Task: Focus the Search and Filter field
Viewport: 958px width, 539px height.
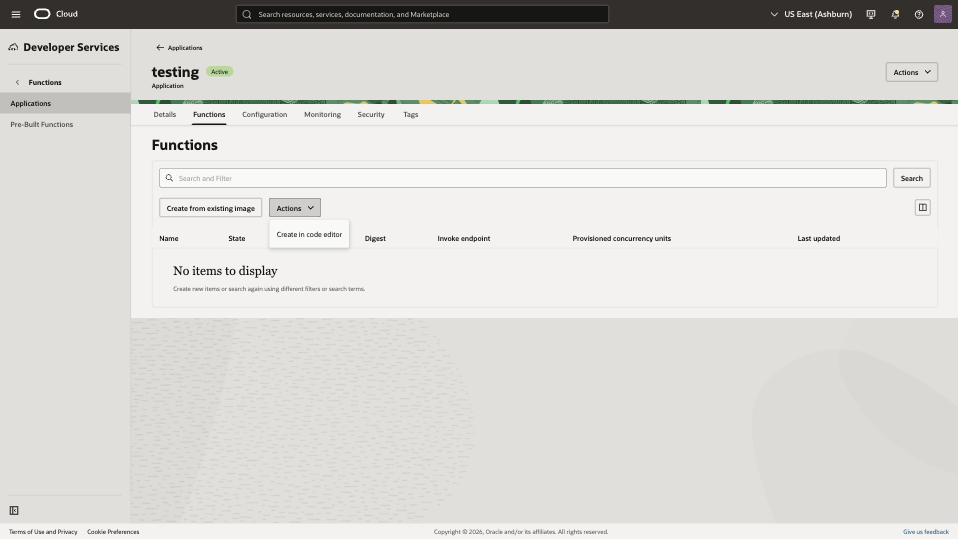Action: [523, 178]
